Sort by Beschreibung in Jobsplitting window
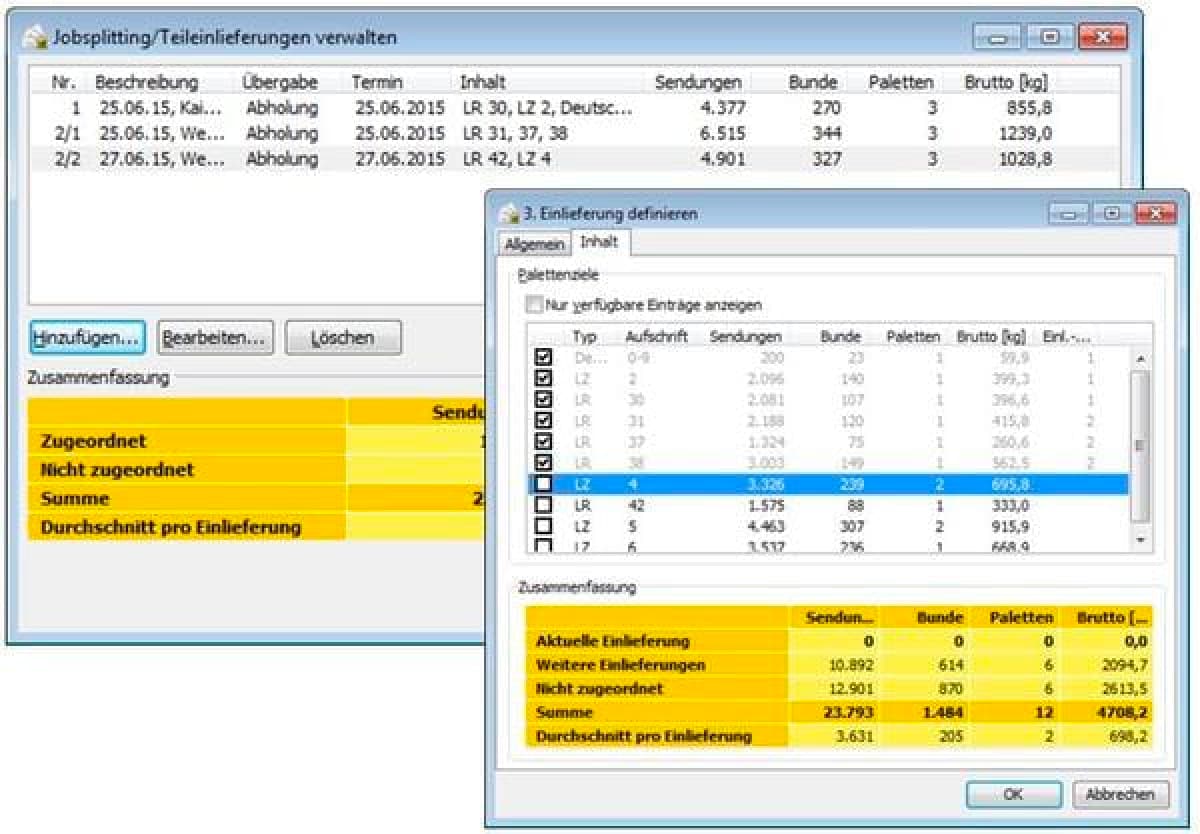 click(x=147, y=82)
